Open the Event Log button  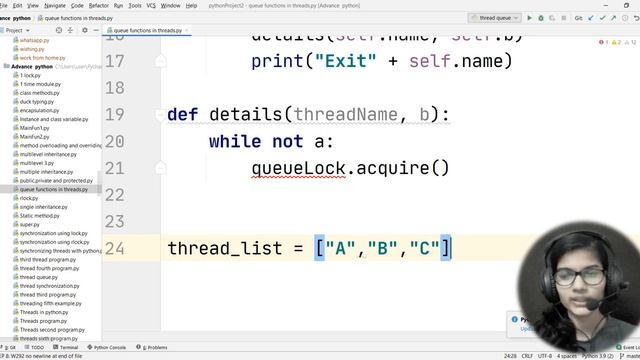click(628, 347)
